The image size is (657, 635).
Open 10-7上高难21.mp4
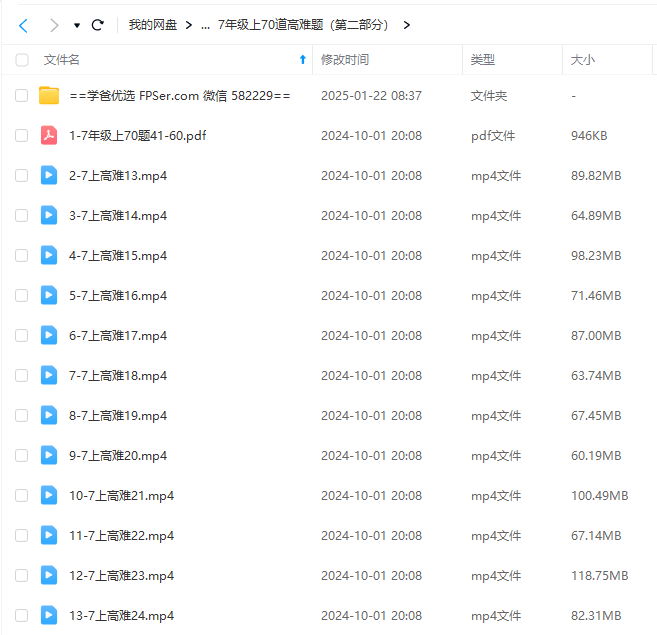[x=121, y=496]
